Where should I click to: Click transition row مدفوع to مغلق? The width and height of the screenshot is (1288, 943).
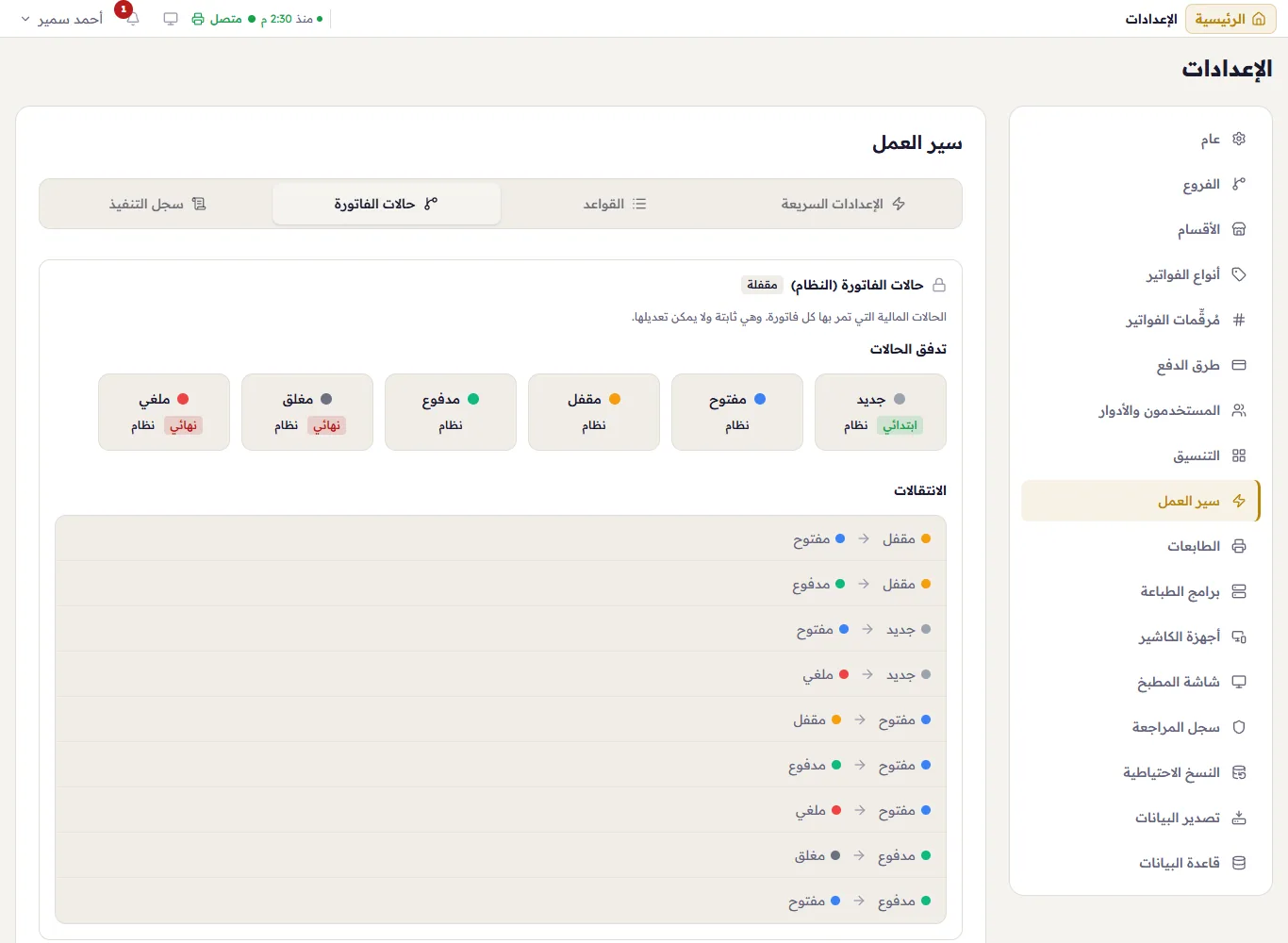click(x=501, y=855)
